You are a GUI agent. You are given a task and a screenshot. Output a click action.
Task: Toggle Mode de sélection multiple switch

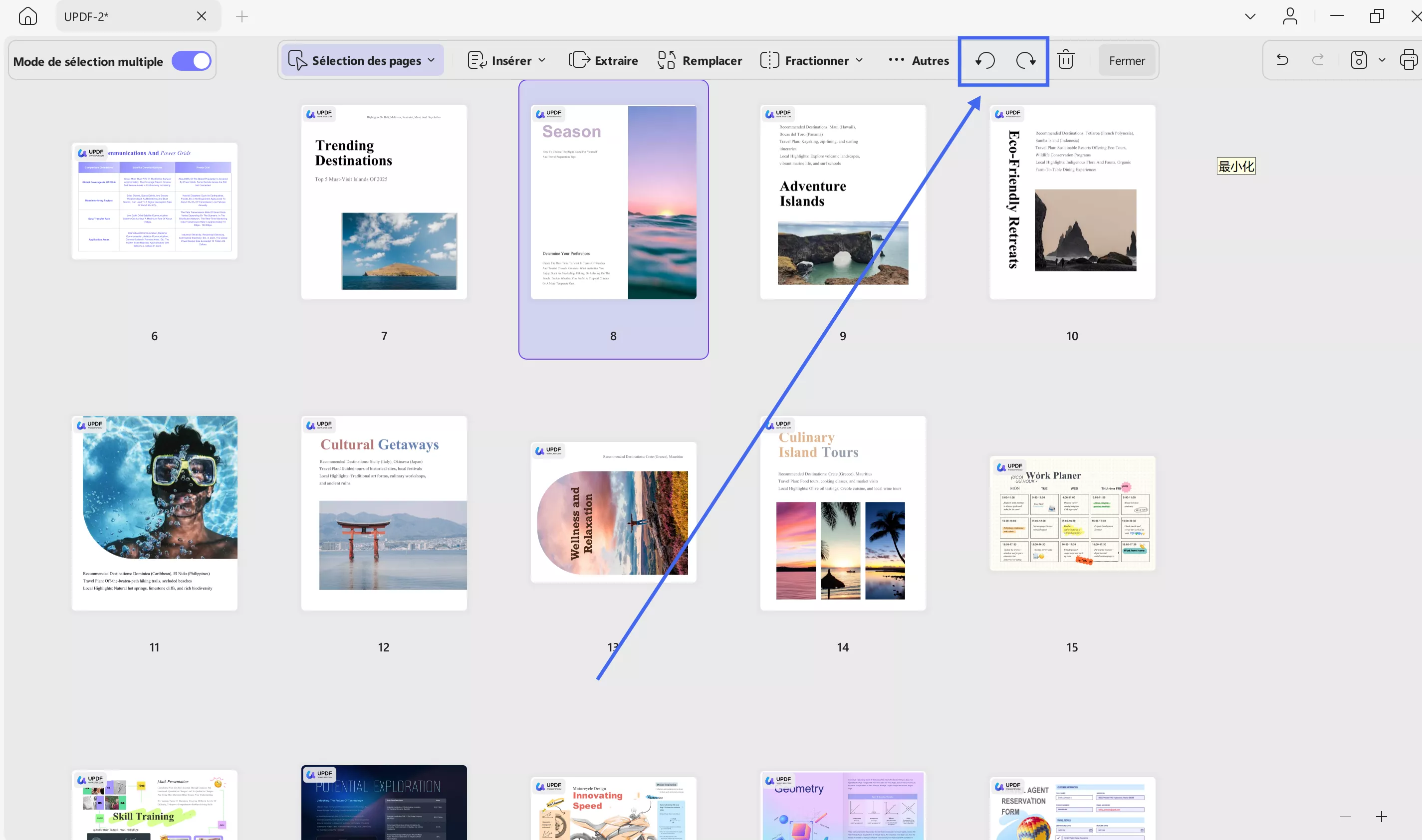[x=191, y=61]
